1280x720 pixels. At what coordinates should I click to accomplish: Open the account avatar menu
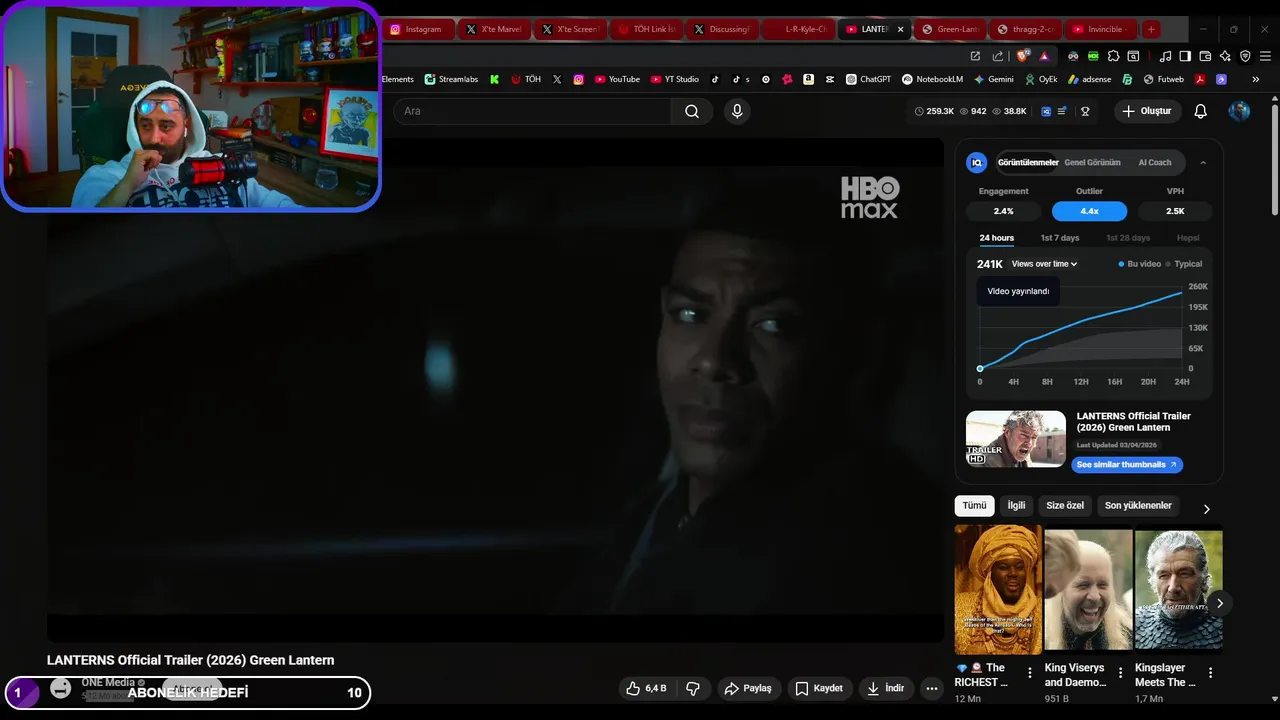coord(1239,111)
